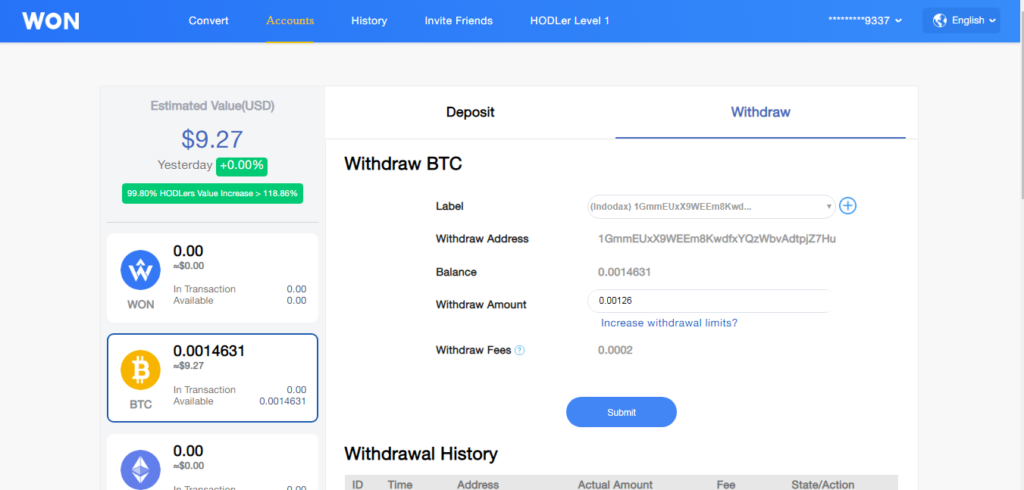Open Invite Friends page
1024x490 pixels.
point(458,21)
